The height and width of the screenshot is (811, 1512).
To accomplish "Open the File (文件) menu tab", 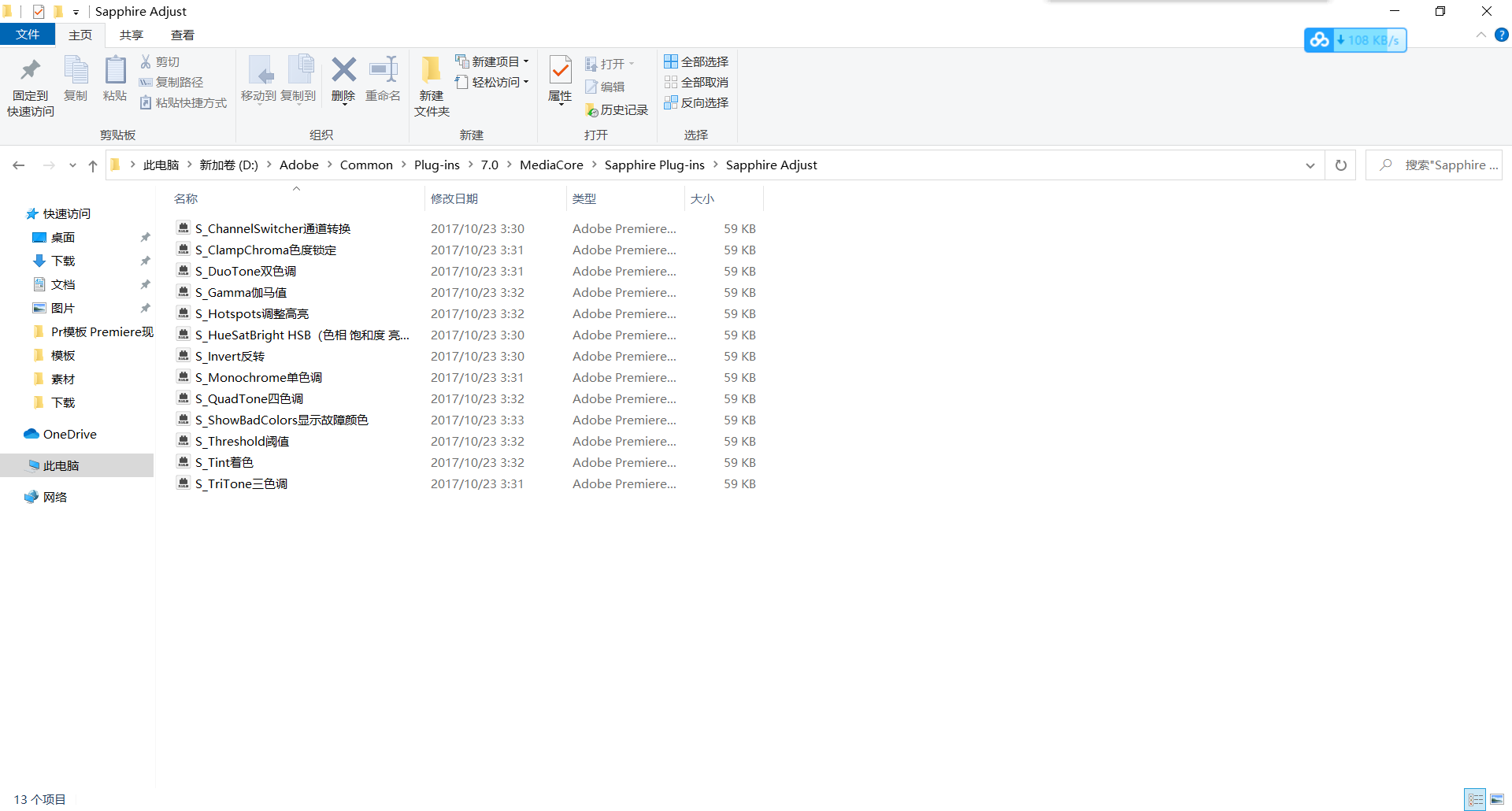I will coord(28,35).
